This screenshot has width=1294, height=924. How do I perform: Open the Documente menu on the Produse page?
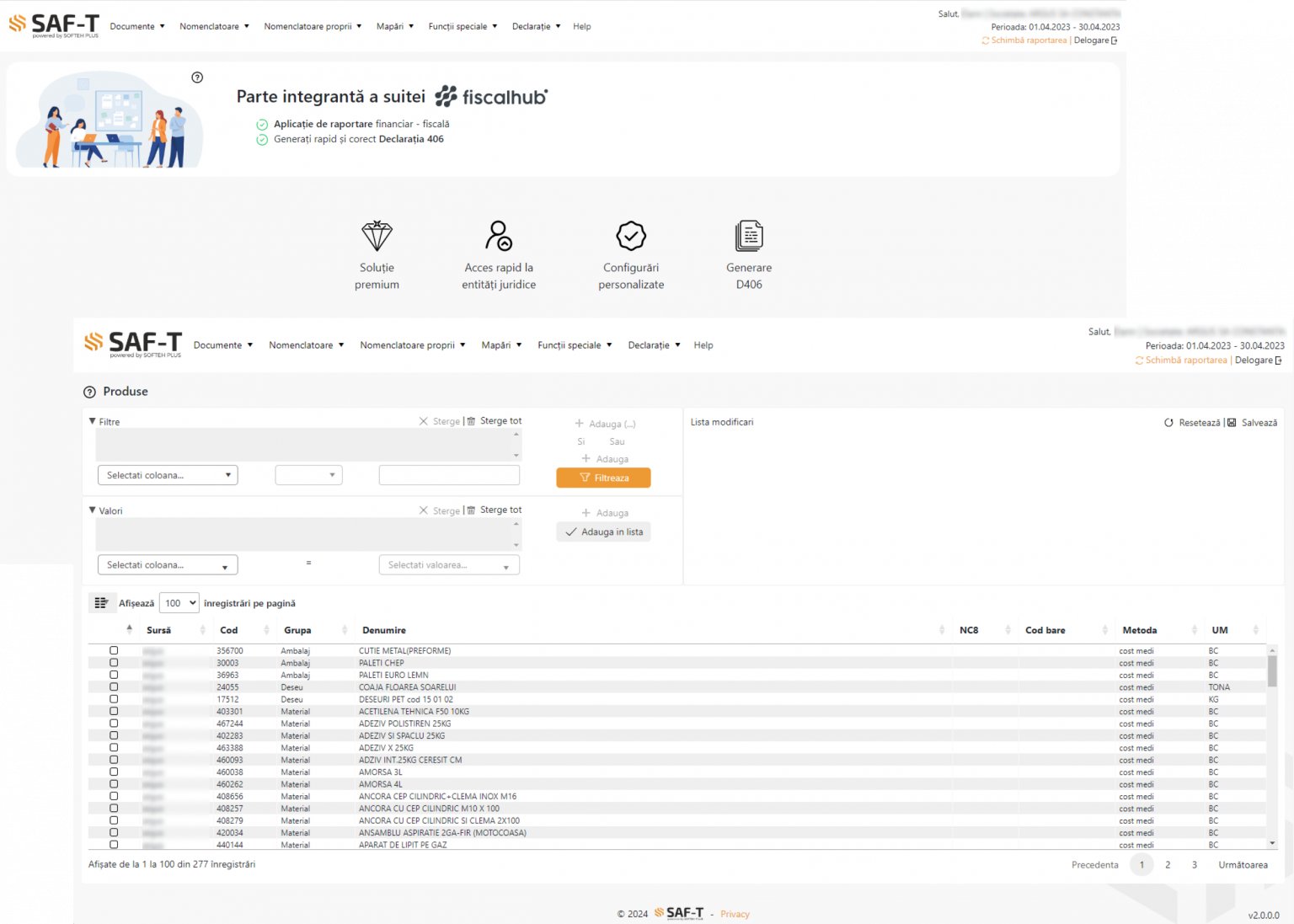tap(223, 345)
